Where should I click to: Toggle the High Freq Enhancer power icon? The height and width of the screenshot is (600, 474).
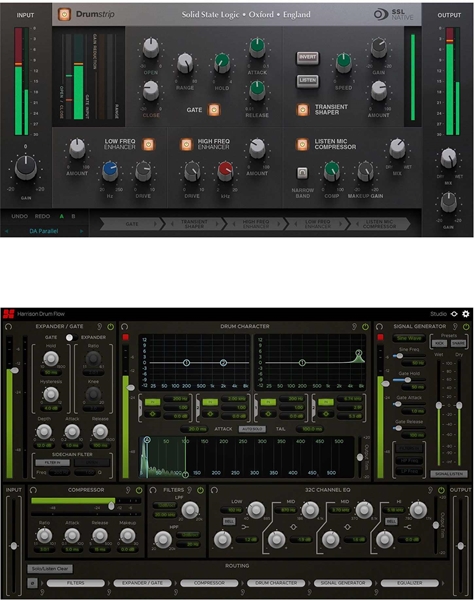pos(186,145)
